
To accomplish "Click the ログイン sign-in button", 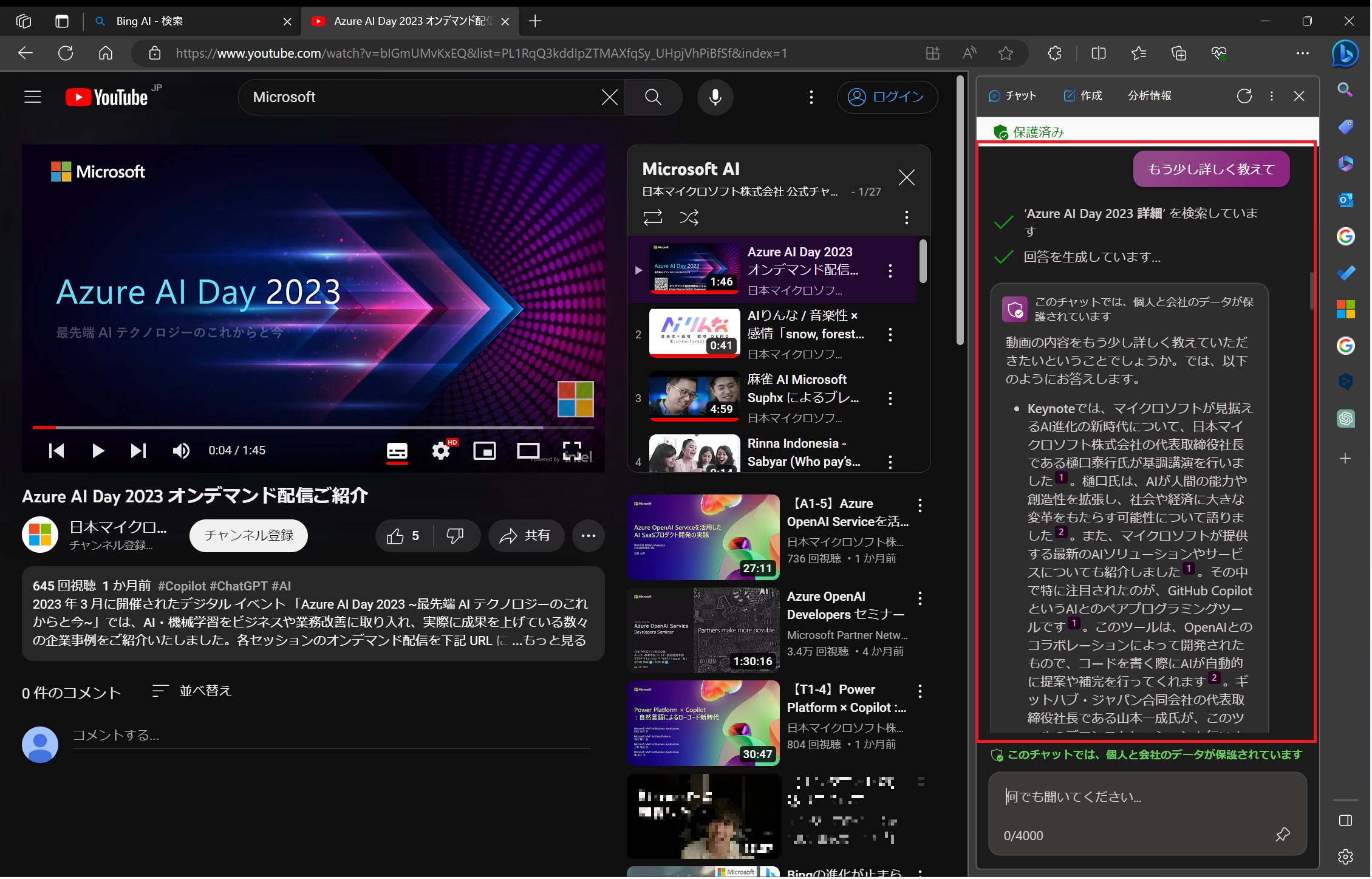I will (887, 97).
